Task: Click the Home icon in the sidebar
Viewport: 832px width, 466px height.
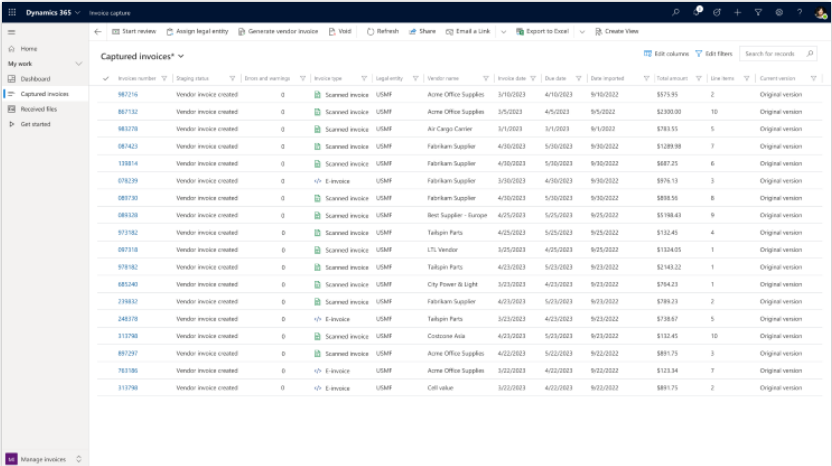Action: point(12,49)
